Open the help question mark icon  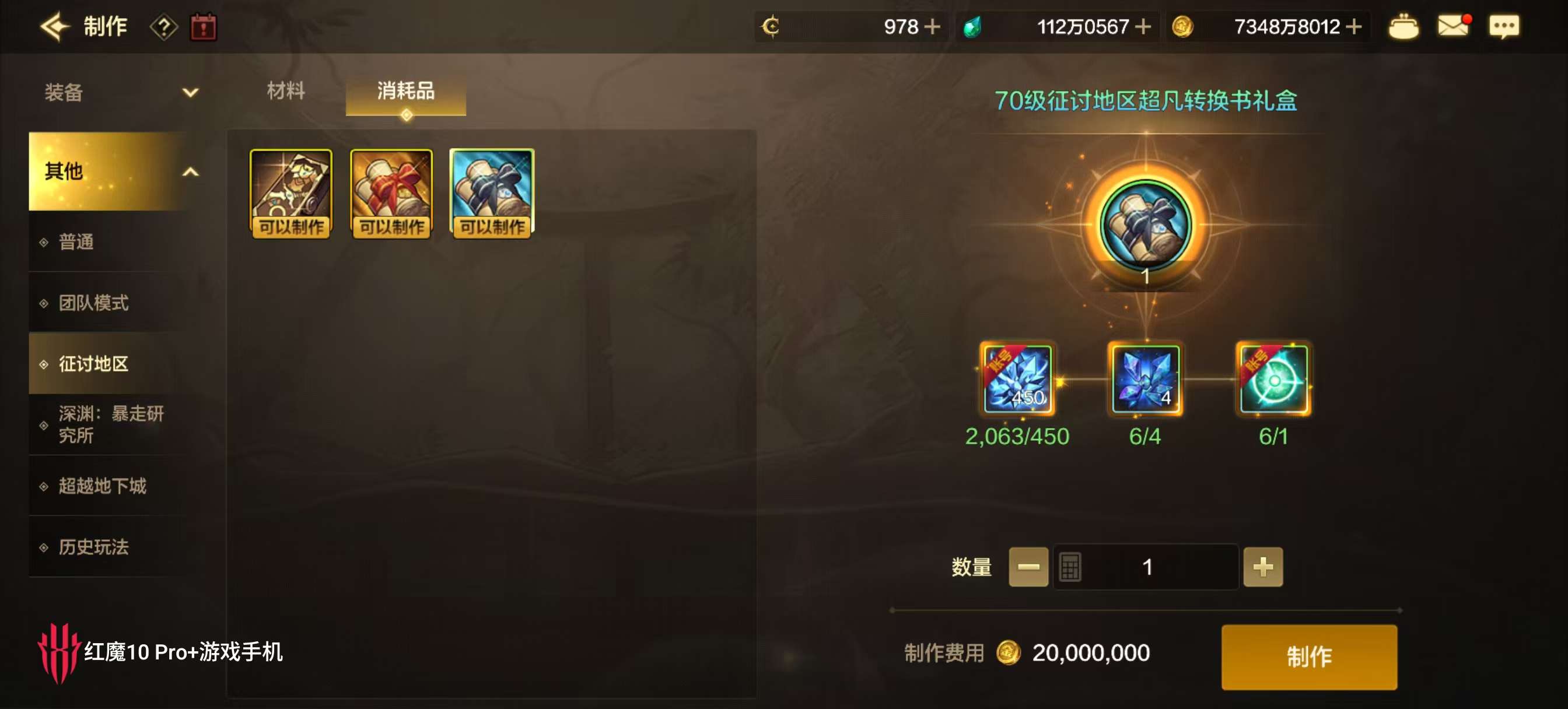coord(164,27)
